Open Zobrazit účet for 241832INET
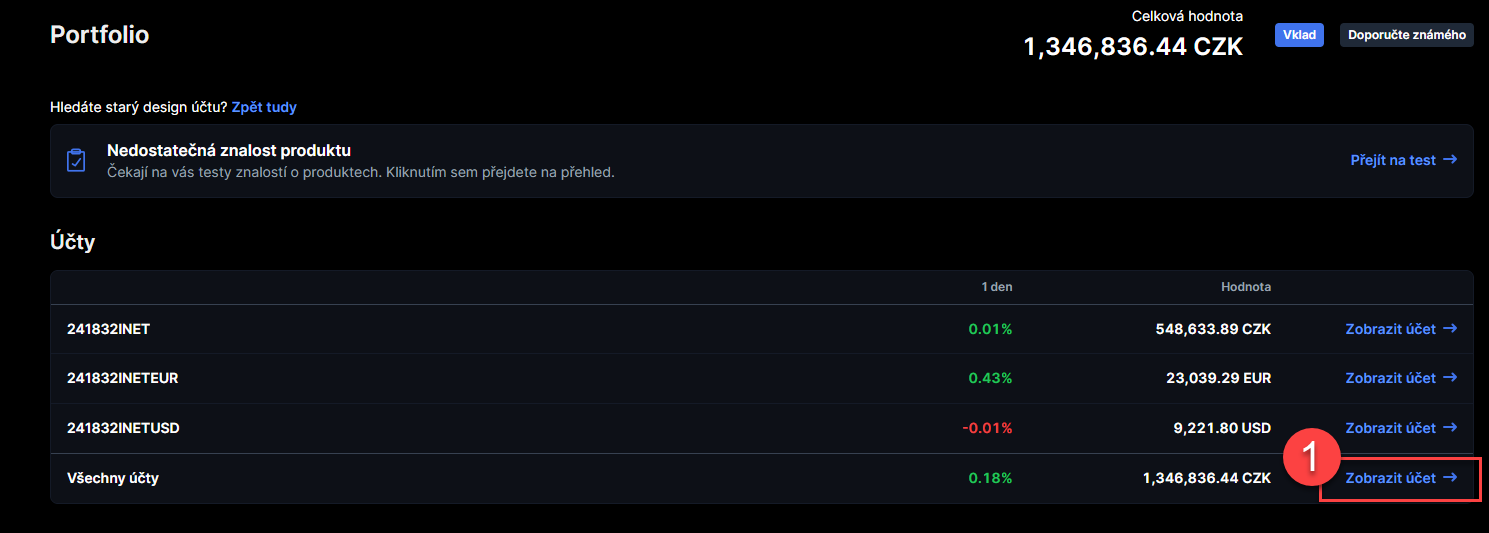The height and width of the screenshot is (533, 1489). point(1400,328)
